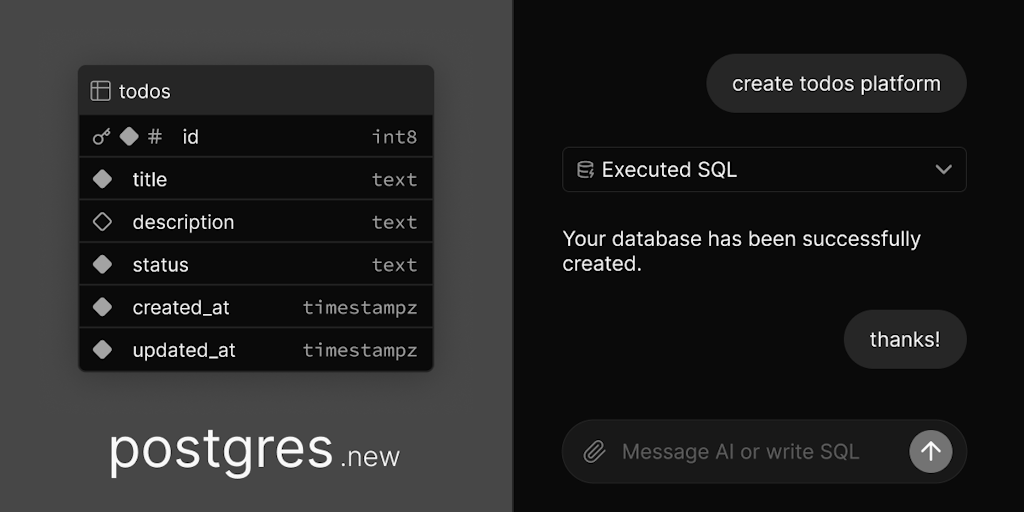Expand the Executed SQL chevron

click(x=943, y=170)
